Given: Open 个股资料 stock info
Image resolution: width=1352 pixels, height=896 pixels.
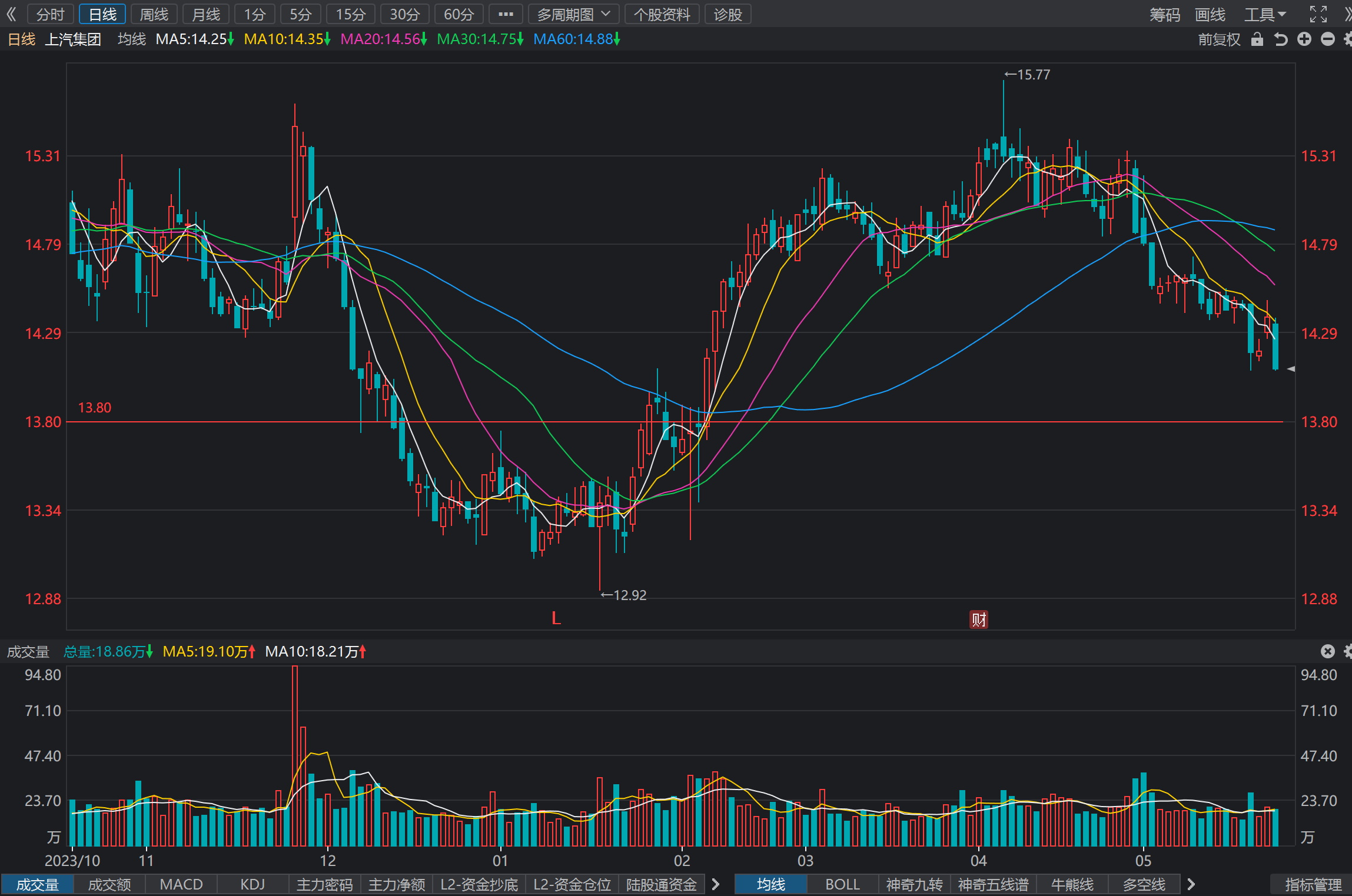Looking at the screenshot, I should click(x=662, y=14).
